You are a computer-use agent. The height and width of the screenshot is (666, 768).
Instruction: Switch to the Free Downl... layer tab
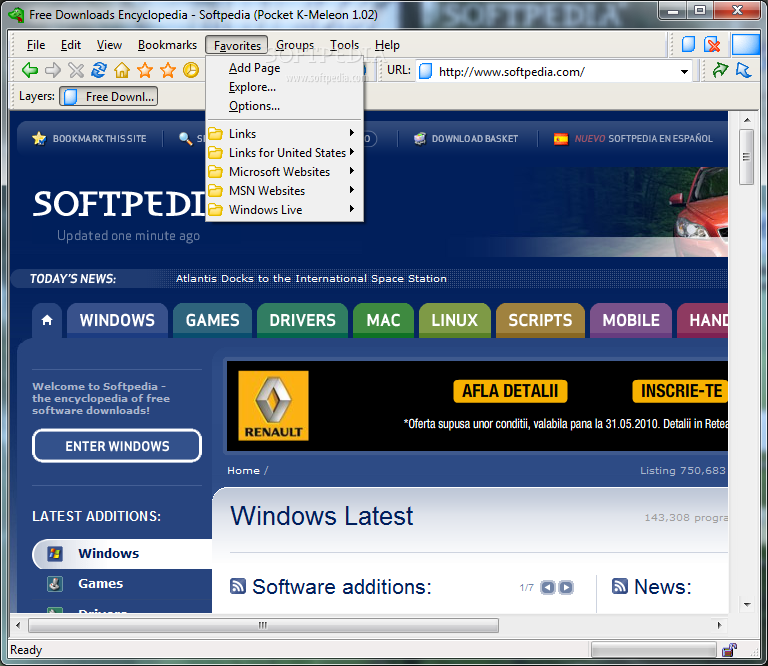tap(109, 96)
